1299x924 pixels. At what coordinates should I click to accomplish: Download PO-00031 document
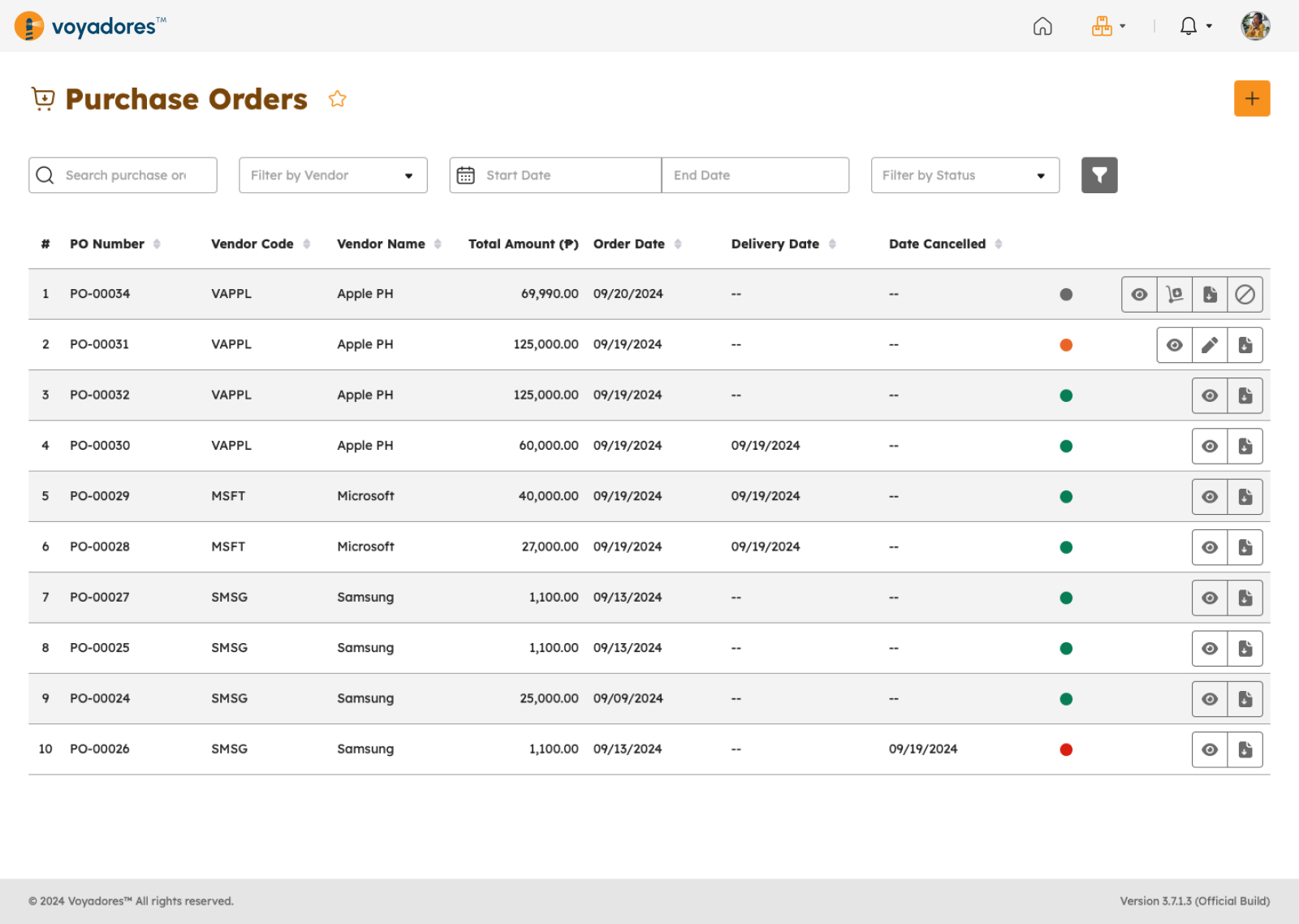pyautogui.click(x=1245, y=345)
